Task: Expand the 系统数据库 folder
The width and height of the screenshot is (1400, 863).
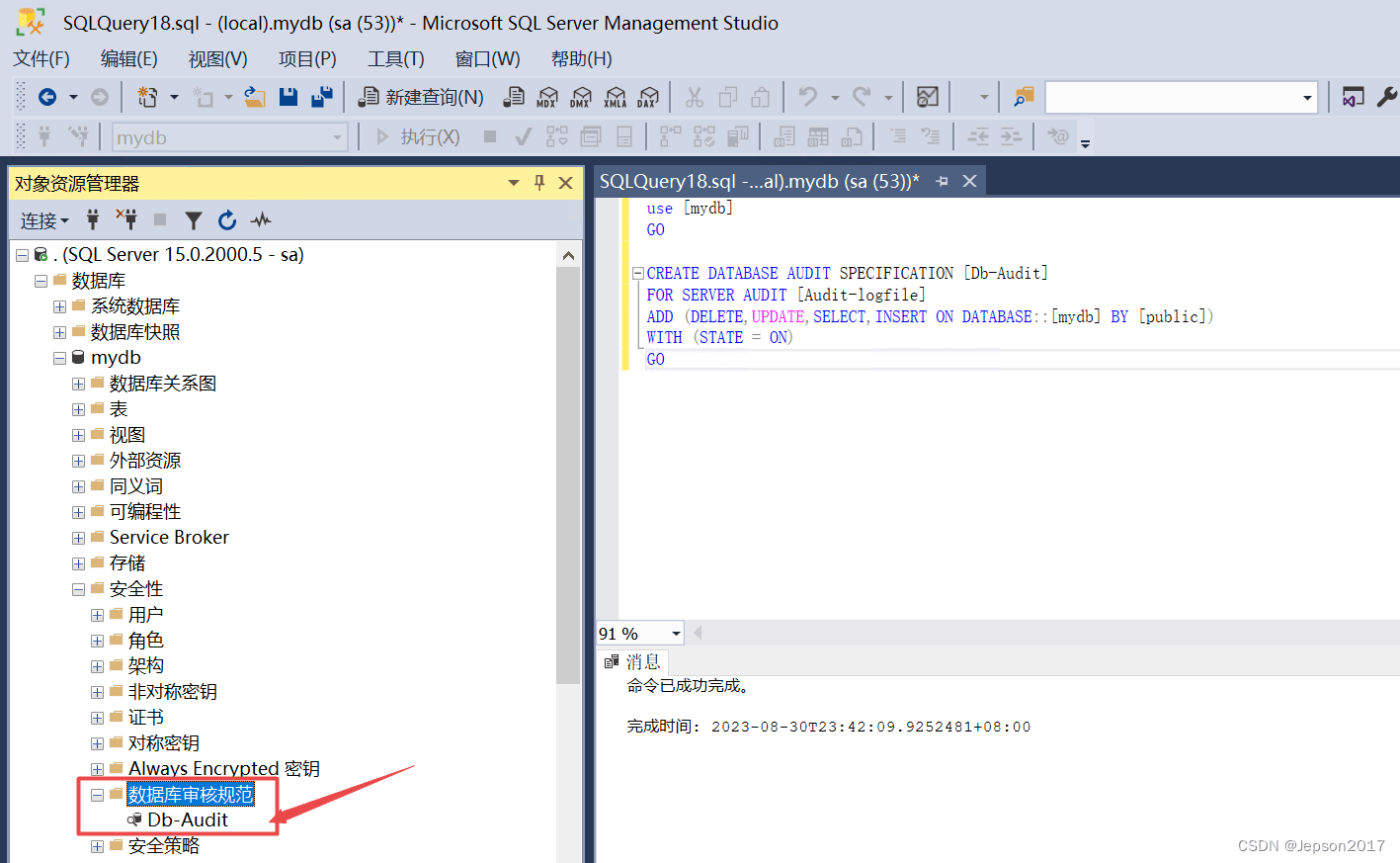Action: (x=59, y=306)
